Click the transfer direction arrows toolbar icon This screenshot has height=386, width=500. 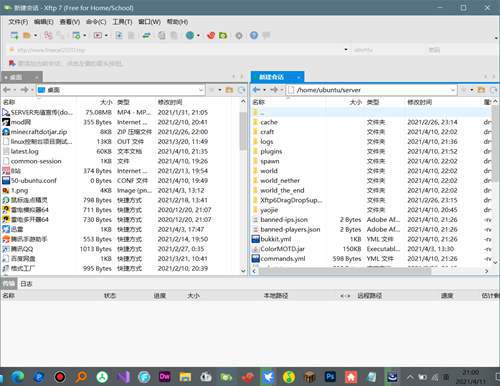(146, 35)
